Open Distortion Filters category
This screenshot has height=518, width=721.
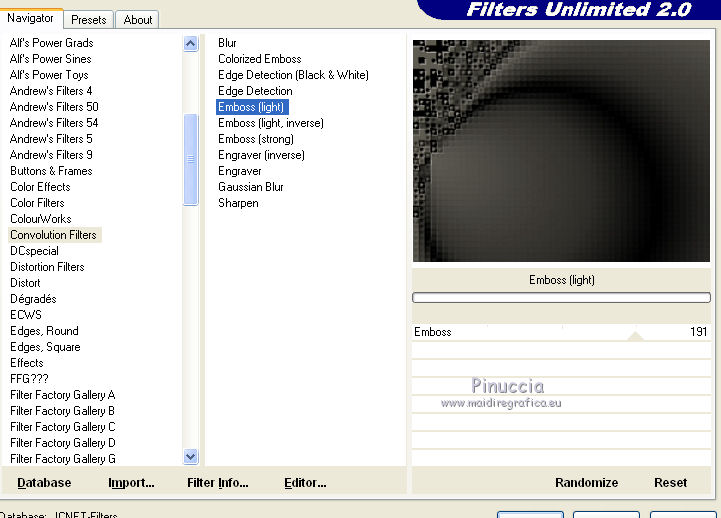pyautogui.click(x=47, y=267)
